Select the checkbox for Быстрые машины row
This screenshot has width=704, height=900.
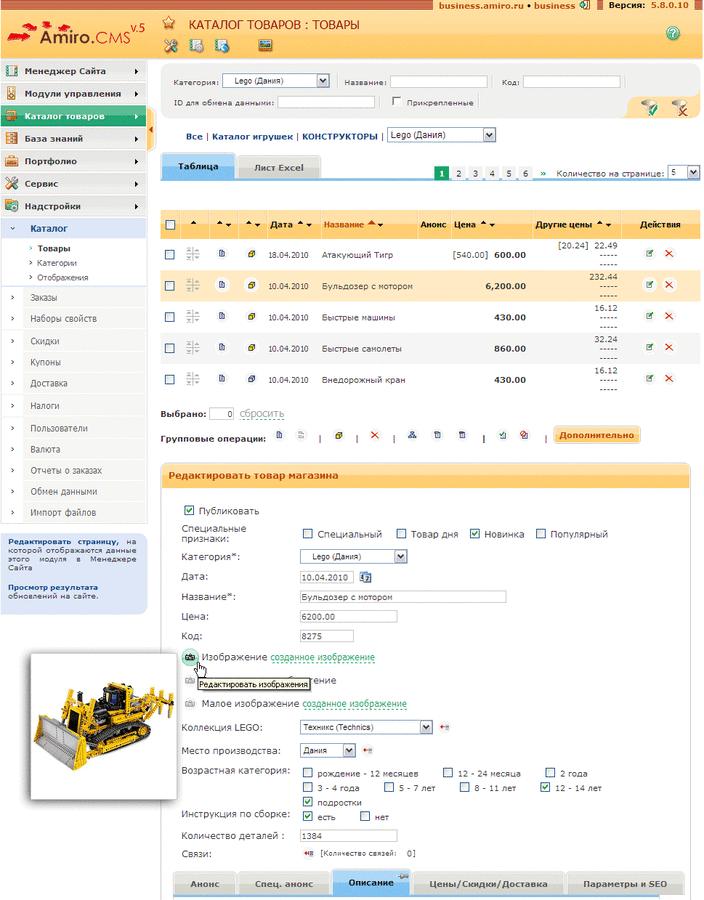[170, 318]
